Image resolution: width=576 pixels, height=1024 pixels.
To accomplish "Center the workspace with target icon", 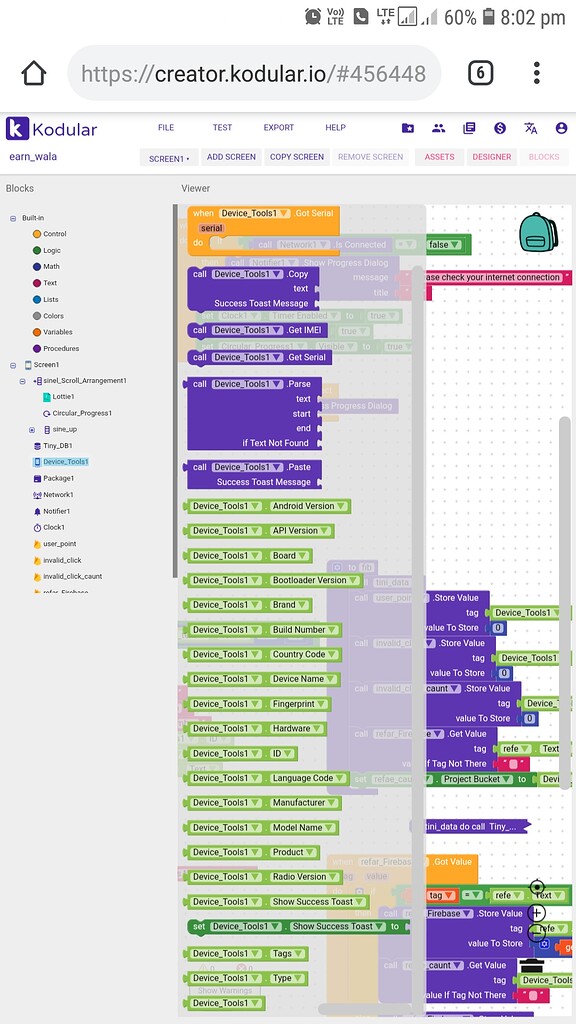I will point(537,887).
